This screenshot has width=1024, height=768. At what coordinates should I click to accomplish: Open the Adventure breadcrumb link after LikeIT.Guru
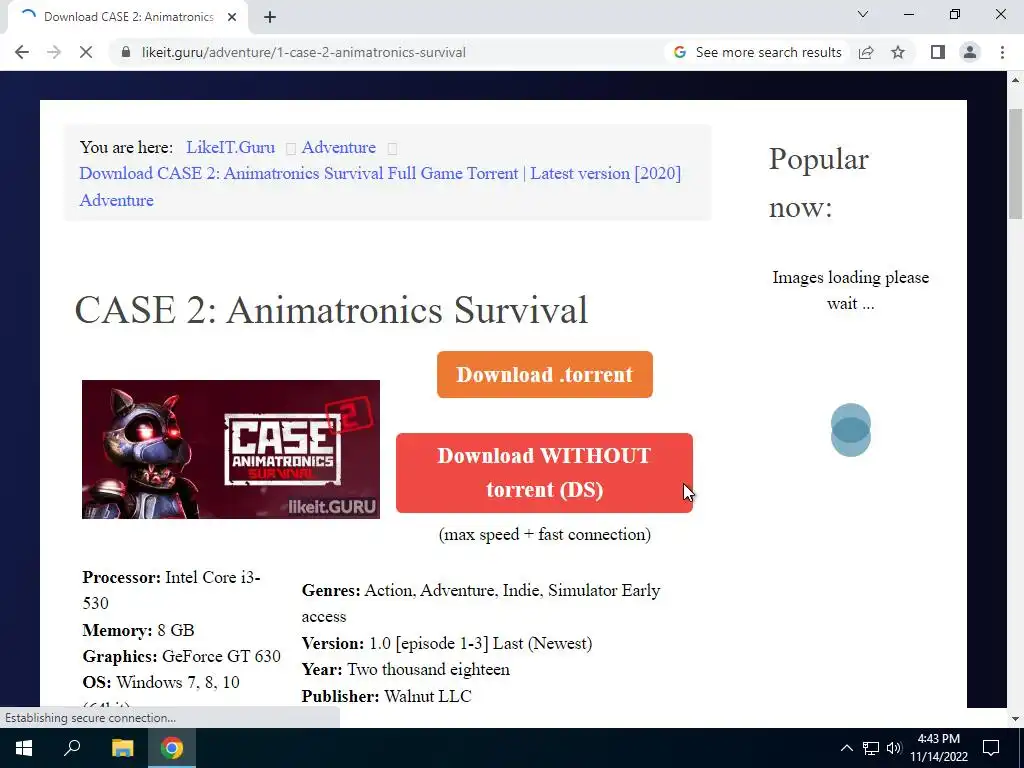[338, 147]
